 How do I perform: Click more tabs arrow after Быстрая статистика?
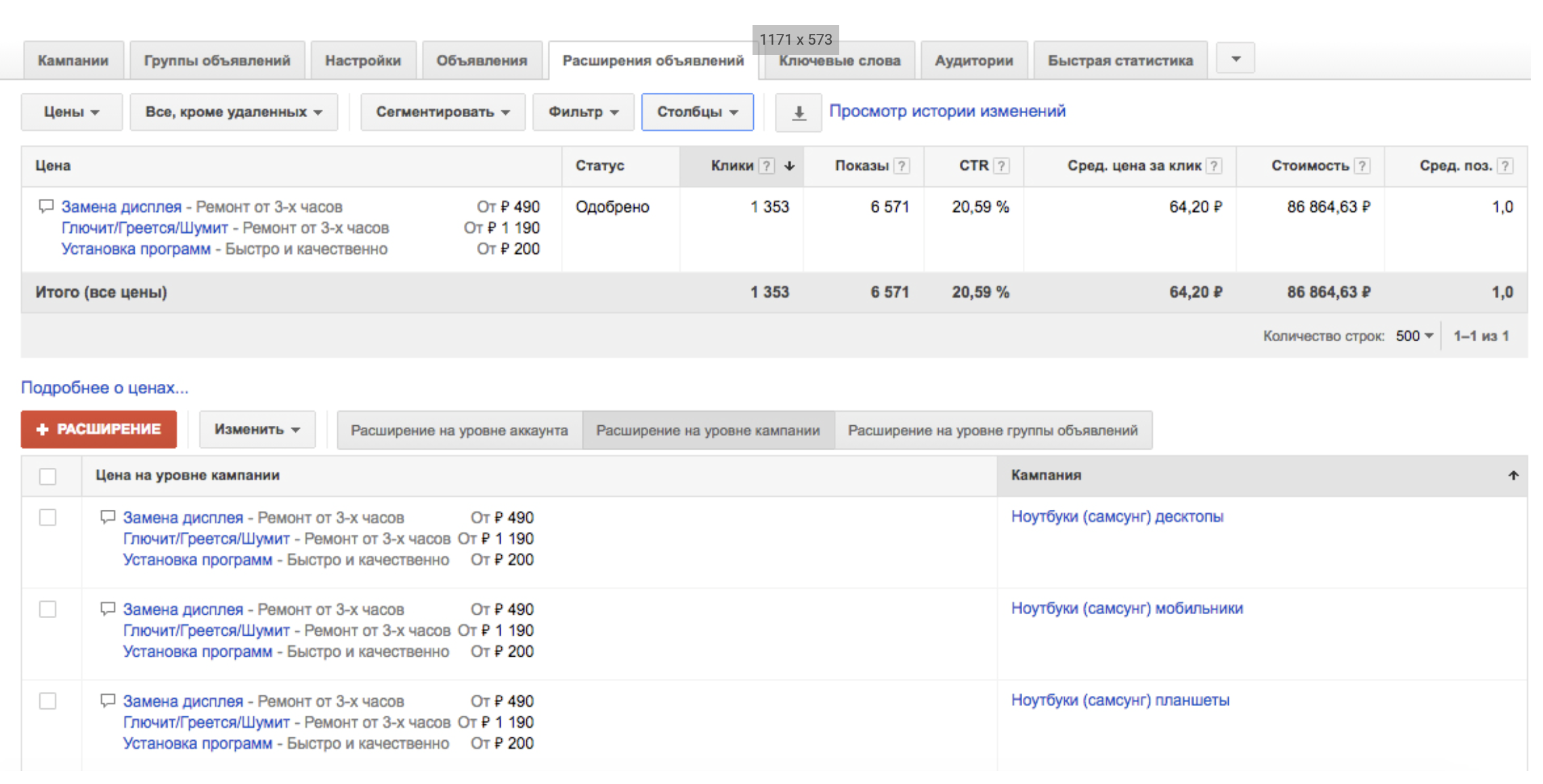point(1235,59)
